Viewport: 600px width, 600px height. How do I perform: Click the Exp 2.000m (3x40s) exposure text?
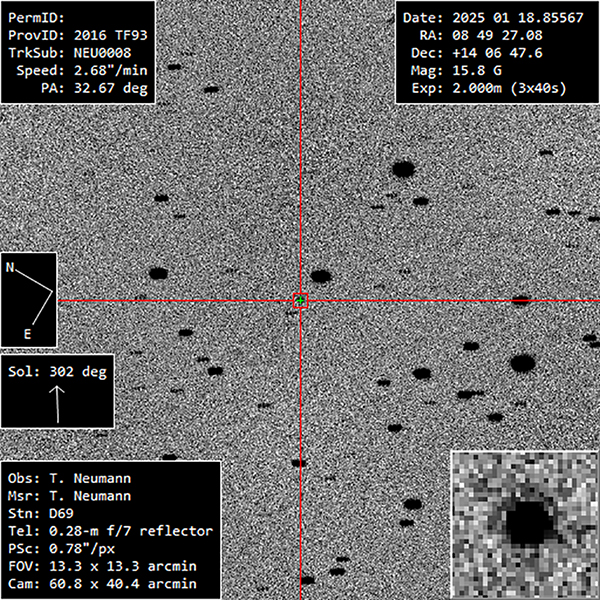click(x=496, y=88)
